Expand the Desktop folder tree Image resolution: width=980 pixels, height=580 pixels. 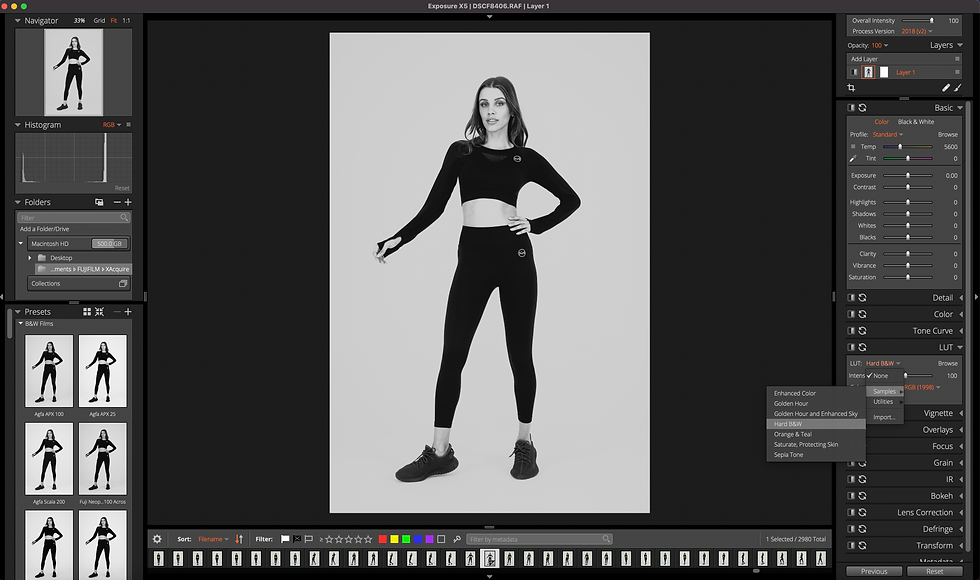click(x=29, y=258)
